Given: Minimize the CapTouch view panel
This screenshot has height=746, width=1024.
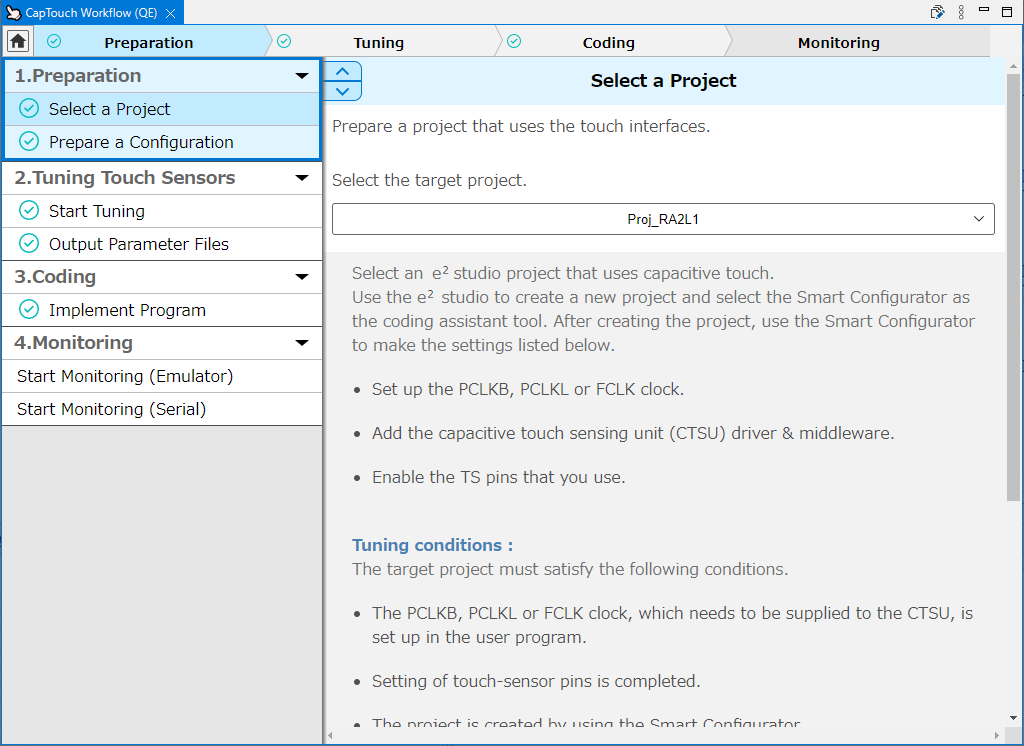Looking at the screenshot, I should click(x=984, y=10).
